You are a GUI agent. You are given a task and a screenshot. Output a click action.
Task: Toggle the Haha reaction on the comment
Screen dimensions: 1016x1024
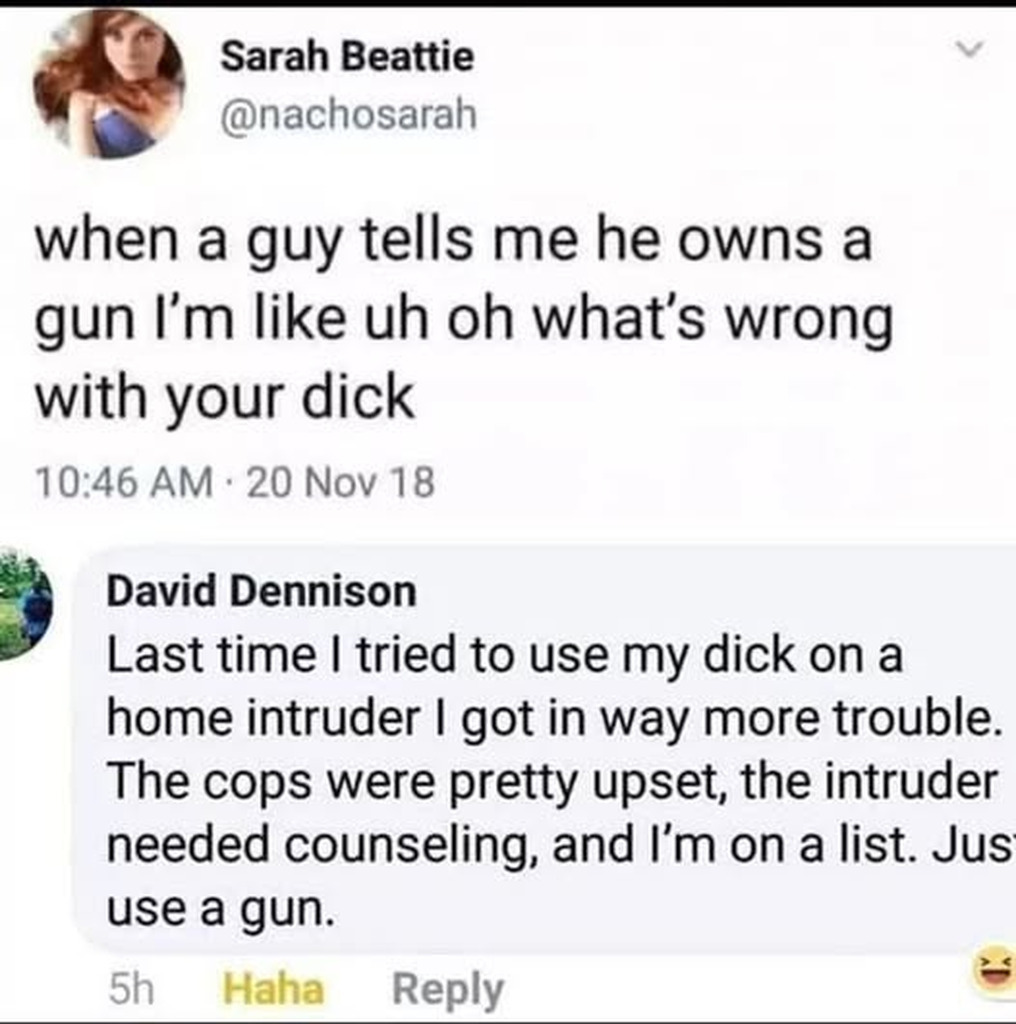click(273, 989)
